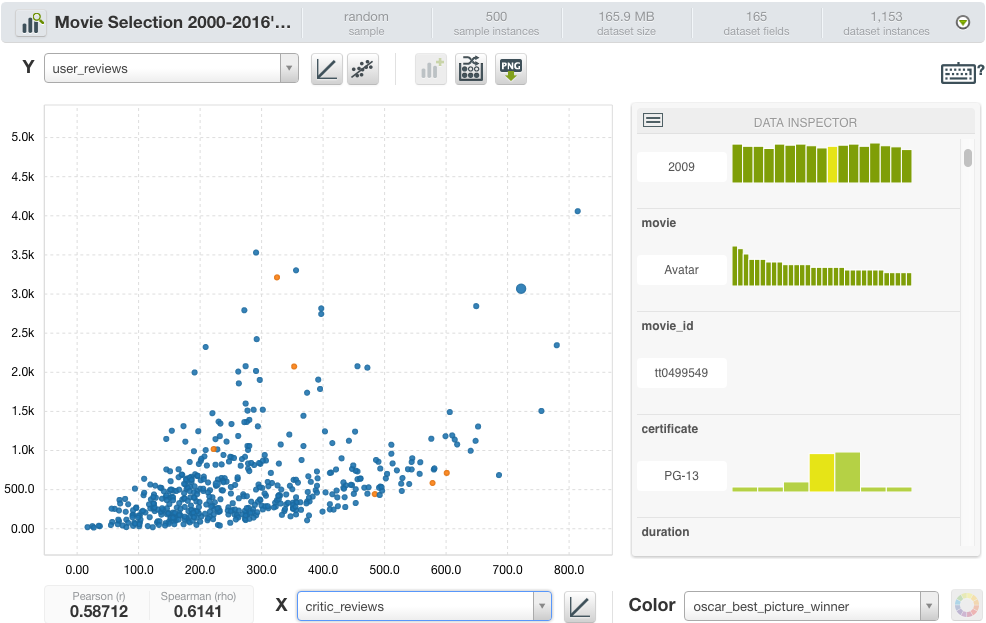Open the Color oscar_best_picture_winner dropdown
Viewport: 986px width, 623px height.
811,606
